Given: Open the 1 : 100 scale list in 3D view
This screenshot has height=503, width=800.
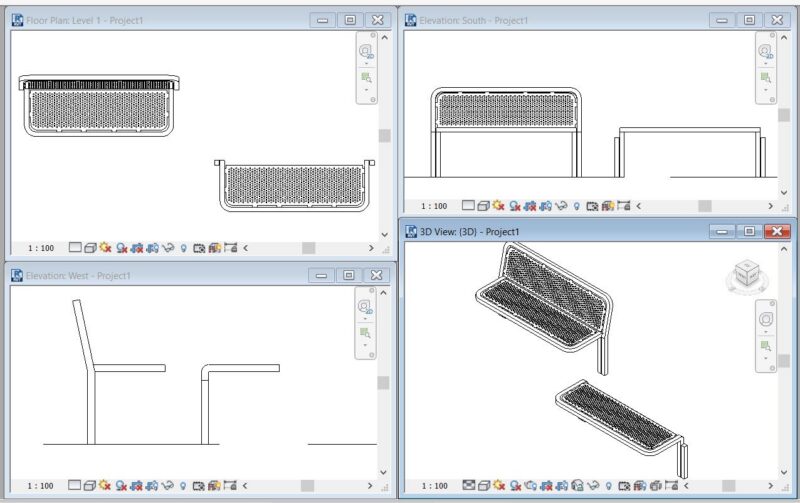Looking at the screenshot, I should (434, 486).
